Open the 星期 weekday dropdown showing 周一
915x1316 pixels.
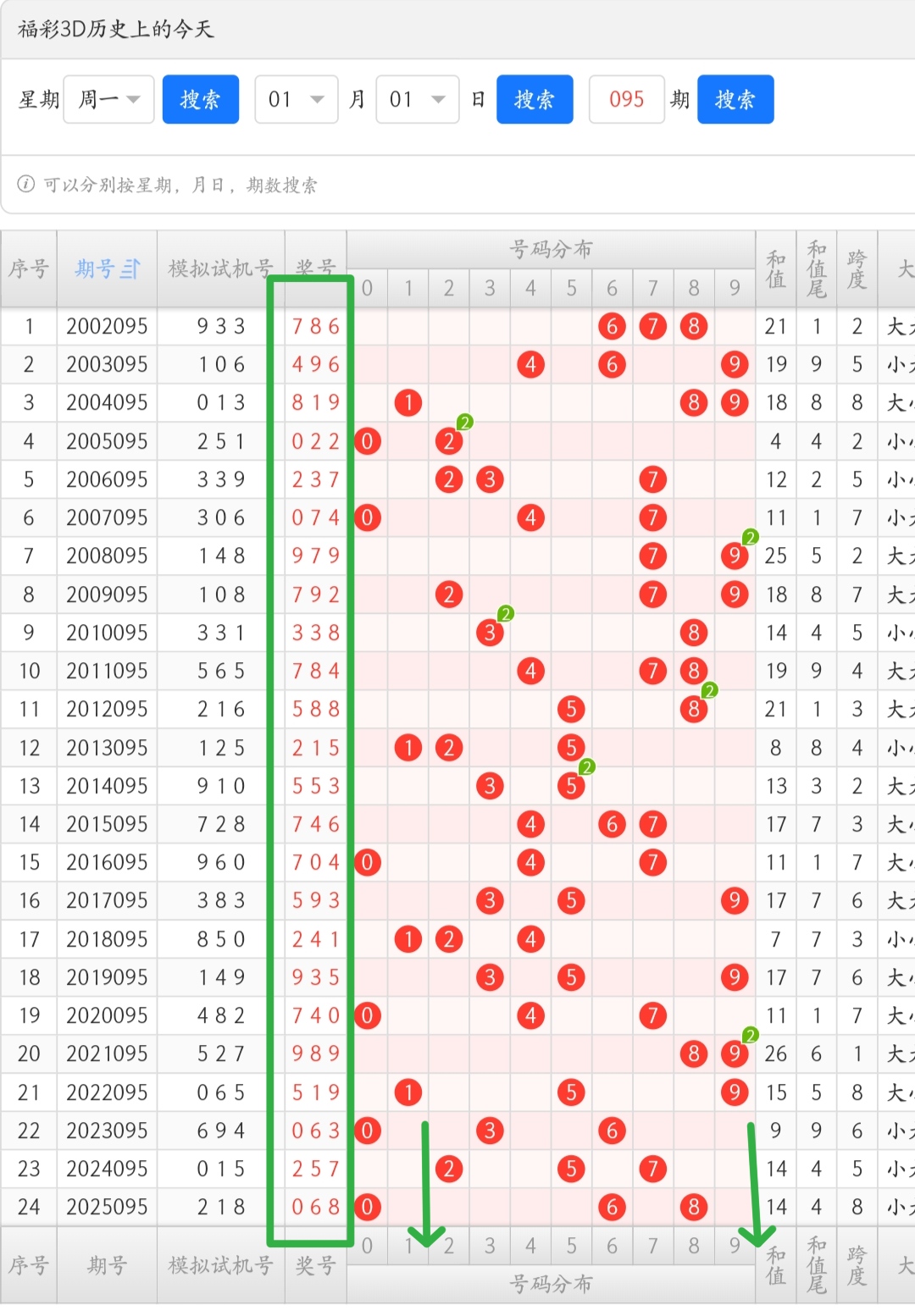point(108,99)
